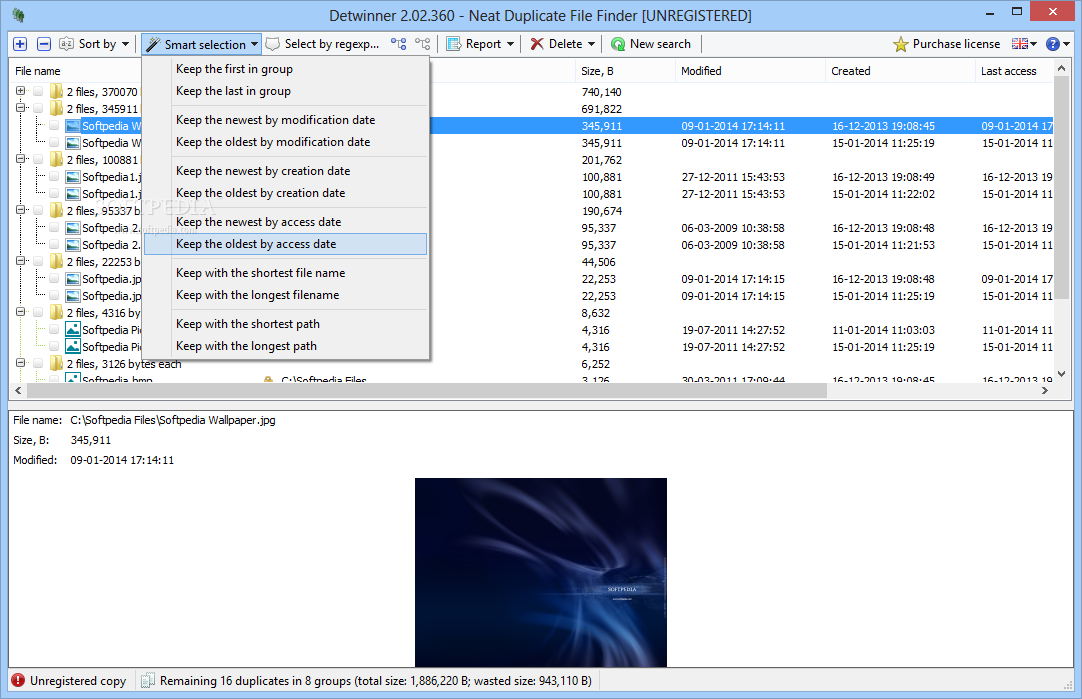Click the folder icon of 3126 bytes group
This screenshot has width=1082, height=699.
[57, 364]
